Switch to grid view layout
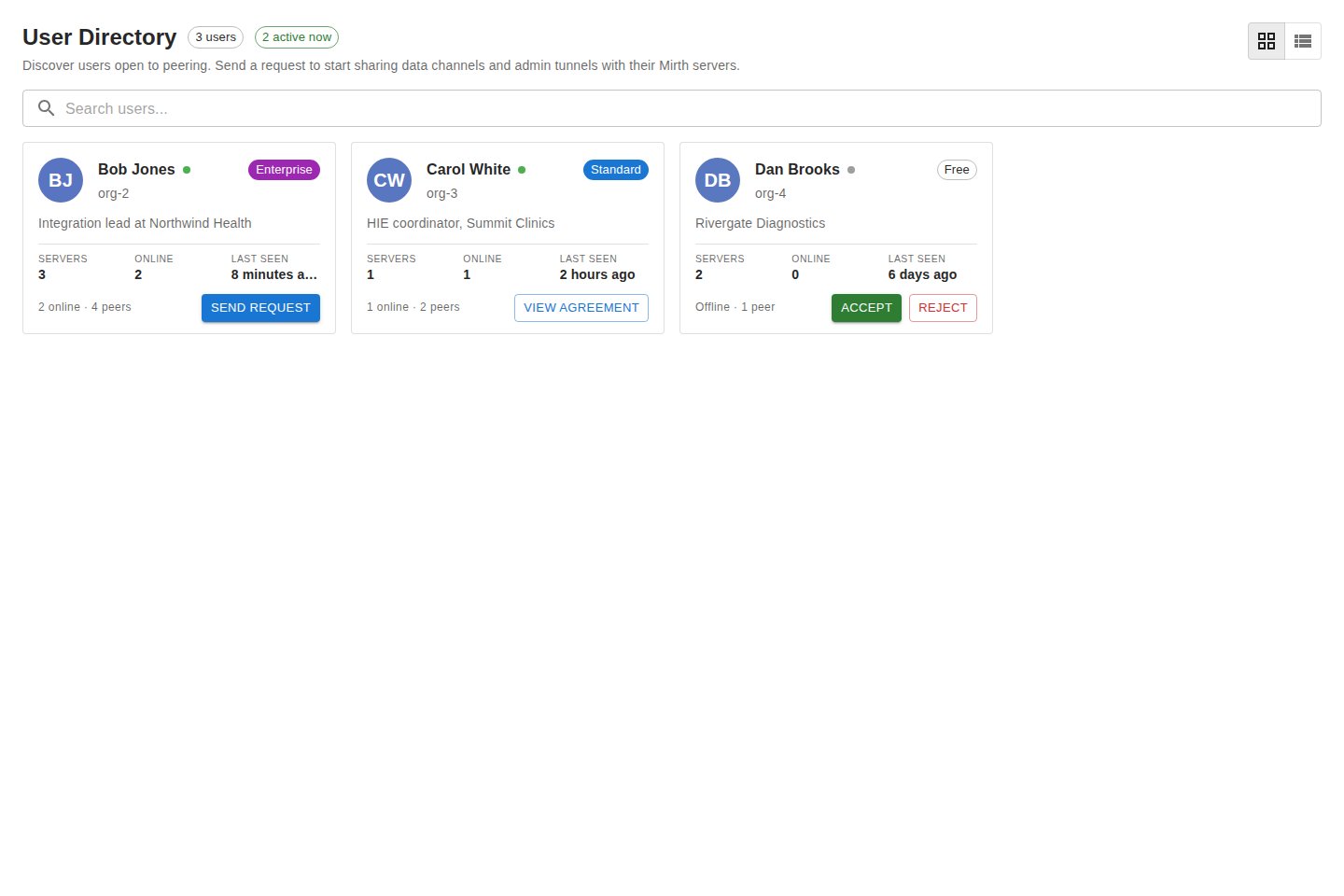The image size is (1344, 896). pyautogui.click(x=1267, y=41)
